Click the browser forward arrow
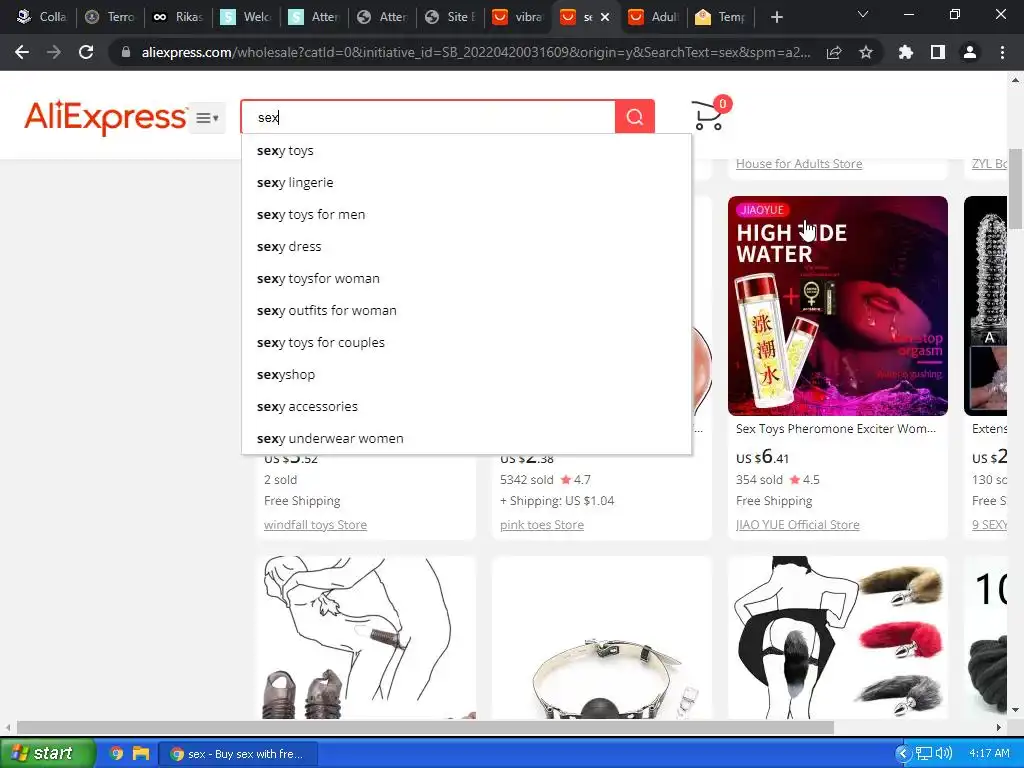 54,52
